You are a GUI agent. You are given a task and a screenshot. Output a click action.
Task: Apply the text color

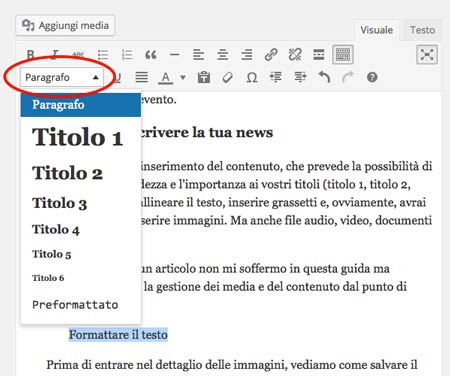click(x=166, y=77)
